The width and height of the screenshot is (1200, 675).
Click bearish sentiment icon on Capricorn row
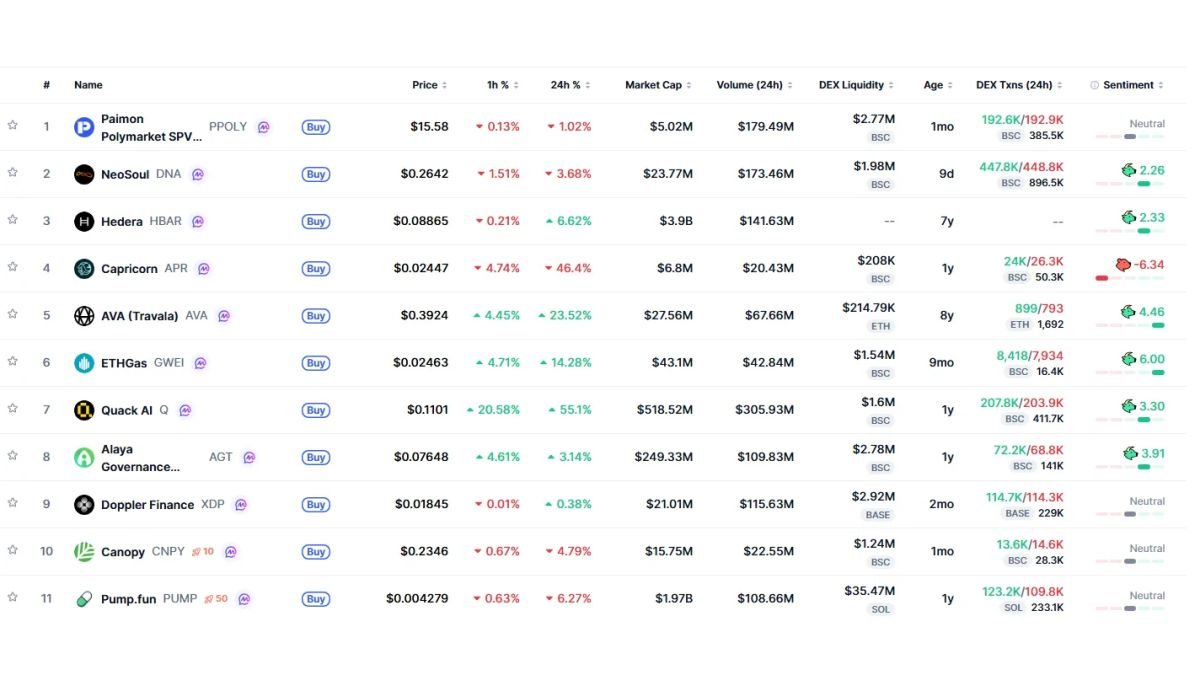coord(1123,265)
